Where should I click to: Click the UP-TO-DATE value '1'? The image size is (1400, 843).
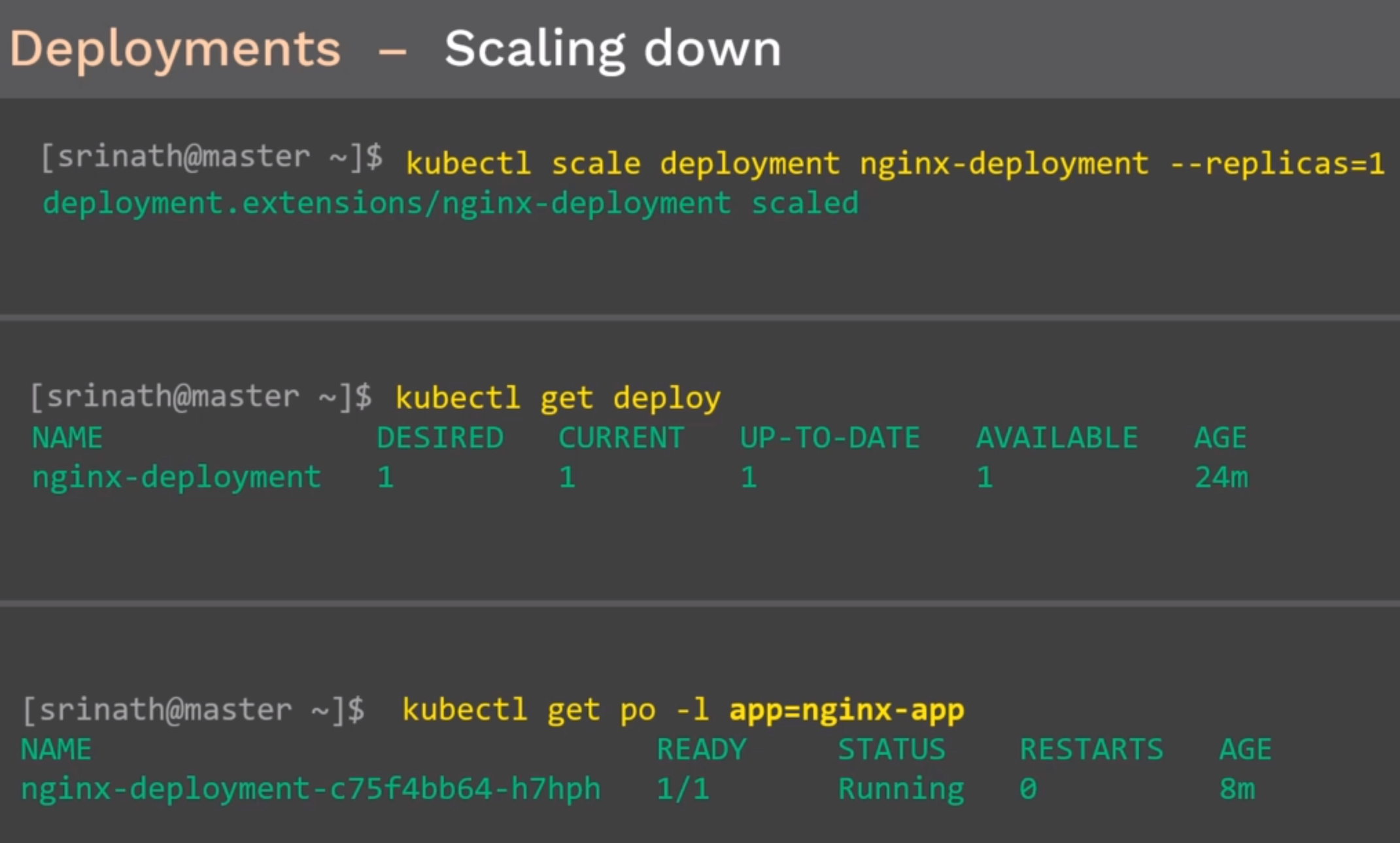749,477
